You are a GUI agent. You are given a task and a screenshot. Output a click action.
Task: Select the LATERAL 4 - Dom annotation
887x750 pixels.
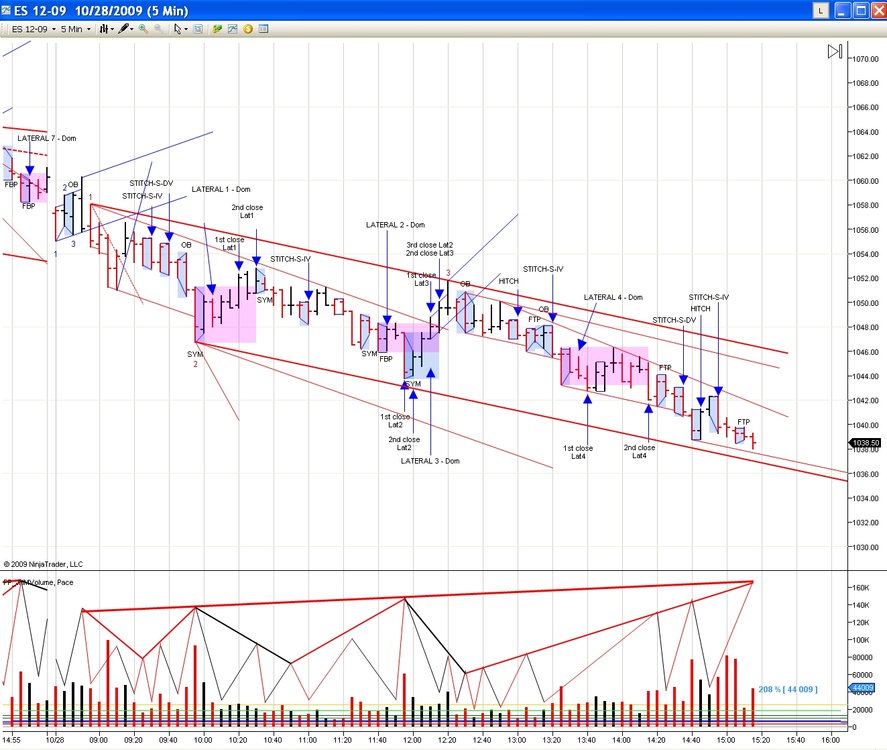(613, 297)
